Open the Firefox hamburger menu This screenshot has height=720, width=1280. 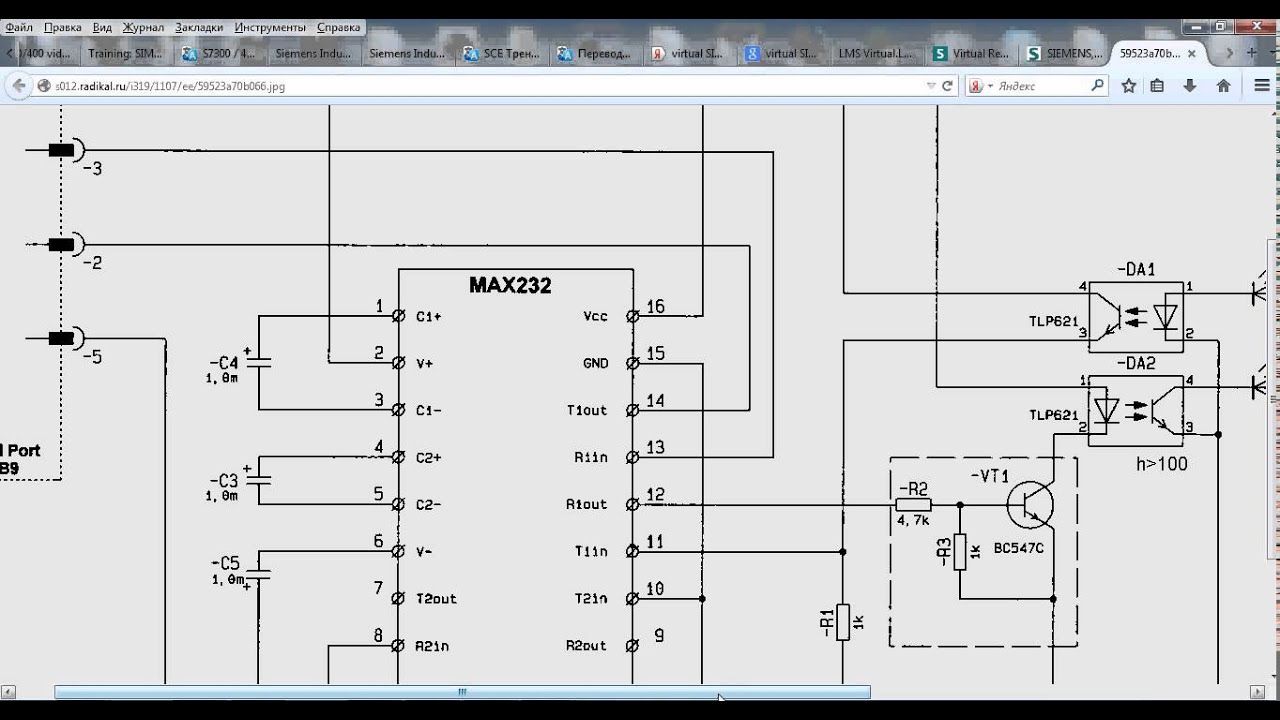(x=1261, y=86)
